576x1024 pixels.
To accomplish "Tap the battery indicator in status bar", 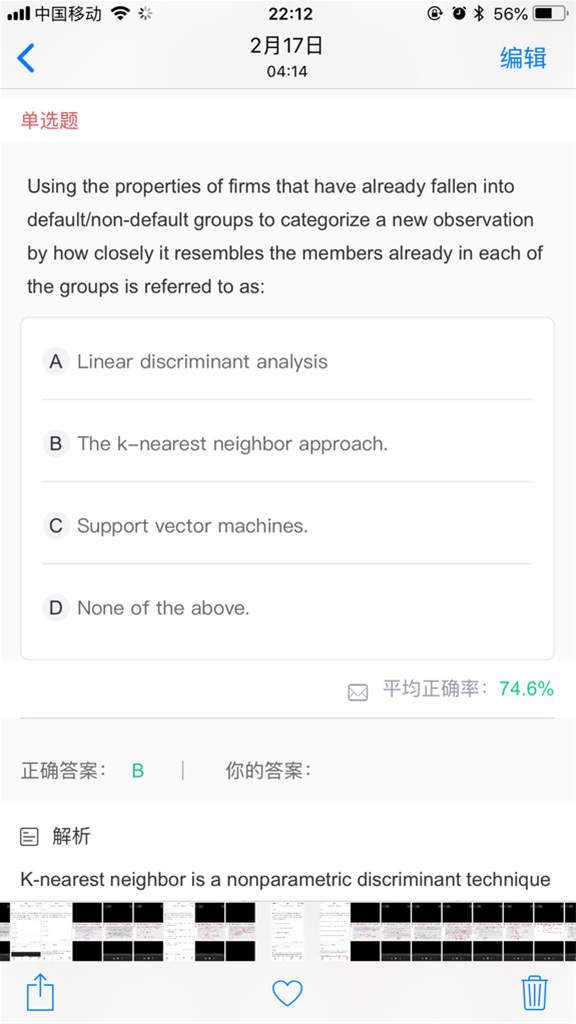I will tap(549, 13).
